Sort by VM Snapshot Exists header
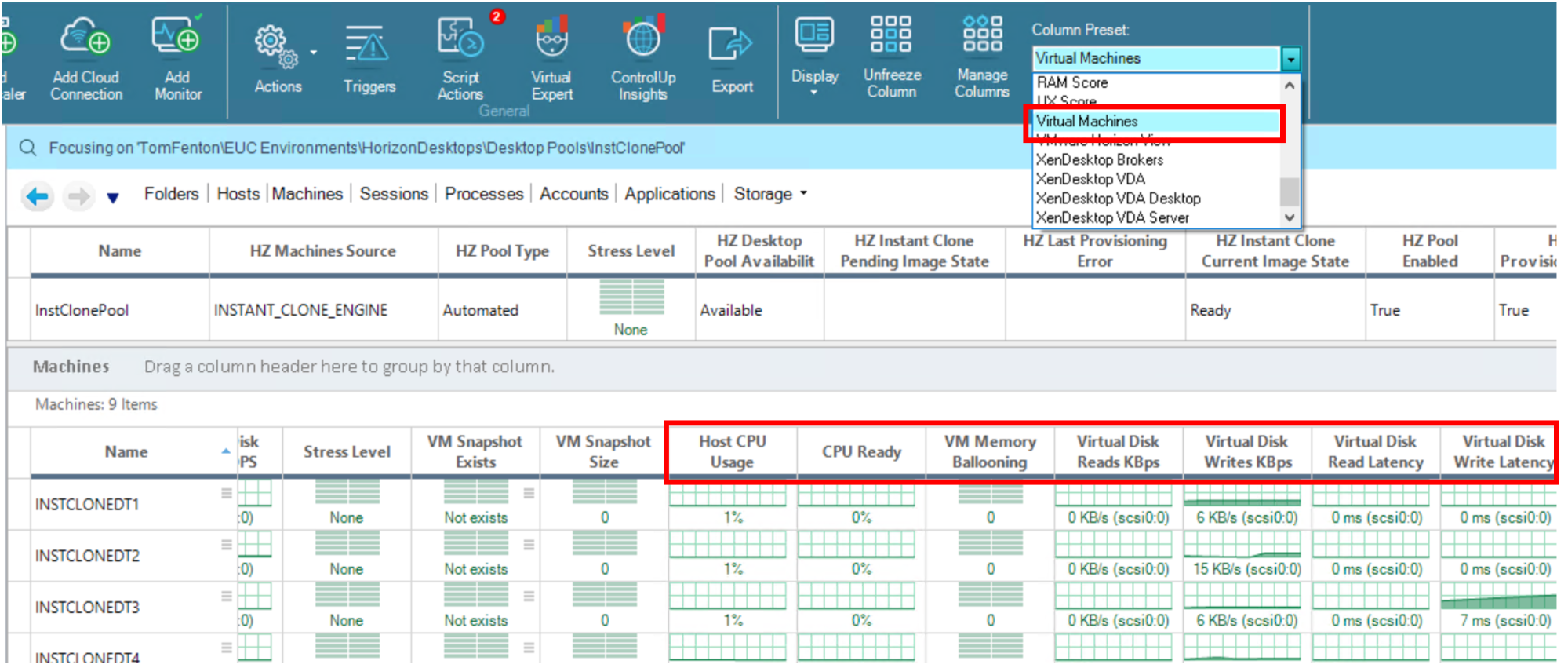Image resolution: width=1568 pixels, height=668 pixels. (475, 452)
